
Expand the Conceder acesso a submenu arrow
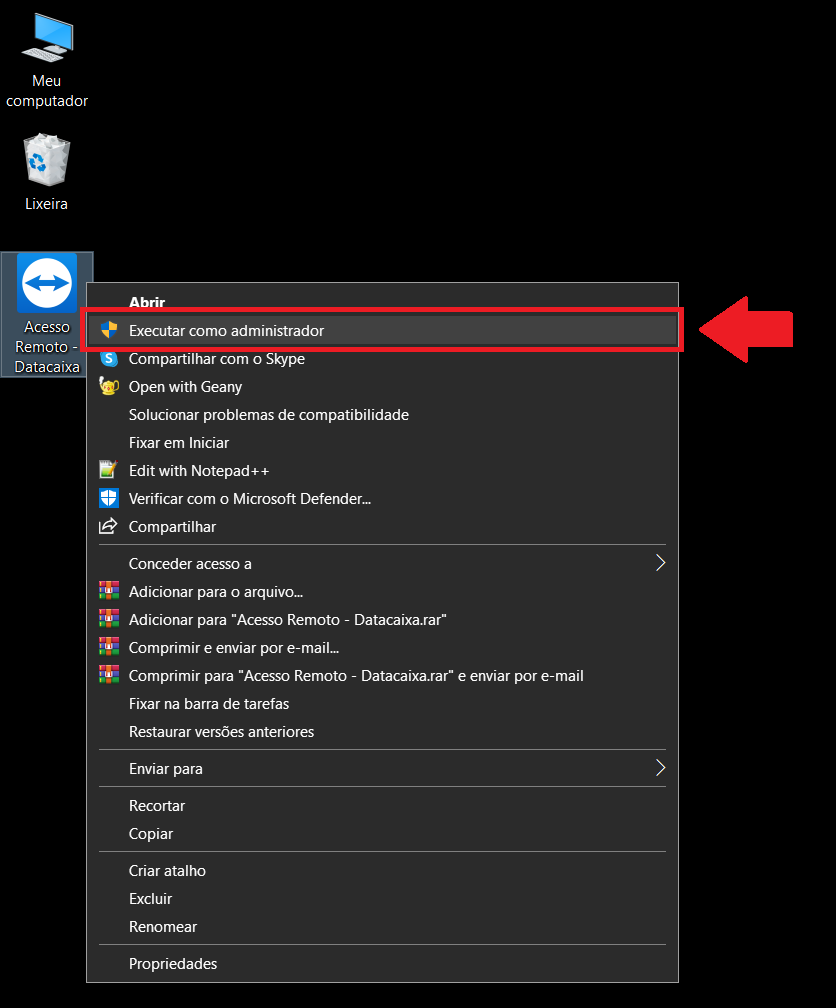click(x=660, y=564)
